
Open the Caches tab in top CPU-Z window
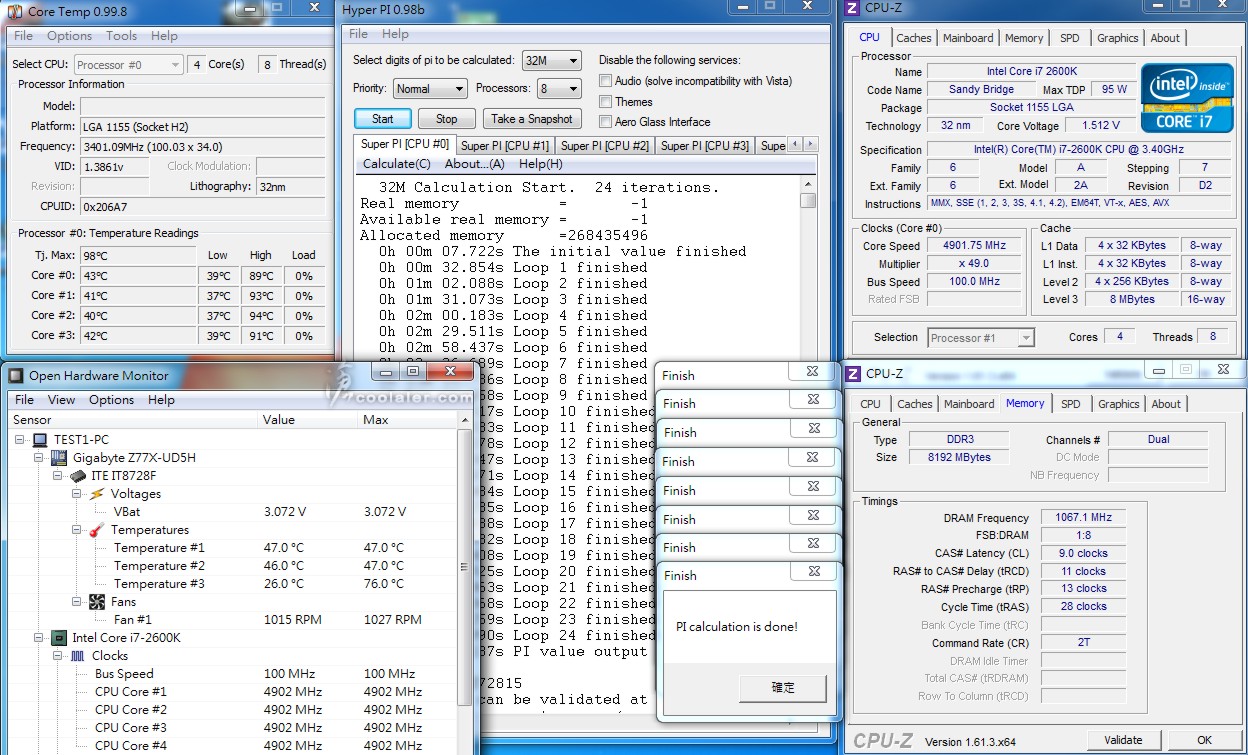[x=914, y=38]
